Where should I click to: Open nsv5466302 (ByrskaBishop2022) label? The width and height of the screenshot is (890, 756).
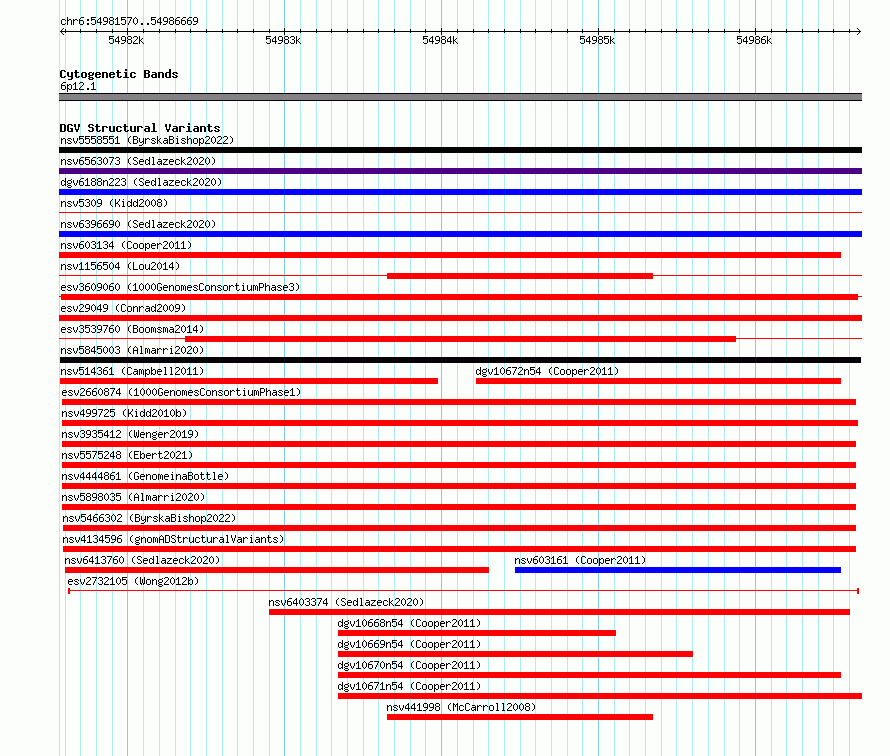(149, 518)
